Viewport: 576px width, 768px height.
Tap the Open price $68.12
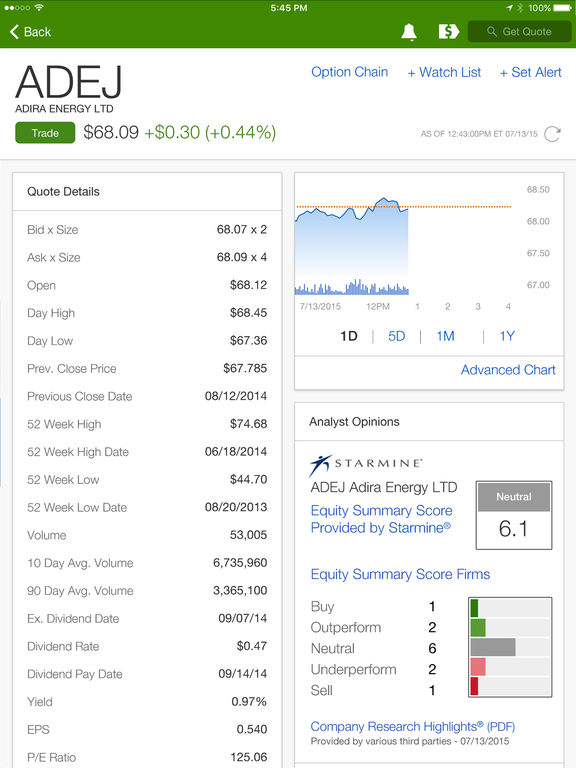point(248,285)
